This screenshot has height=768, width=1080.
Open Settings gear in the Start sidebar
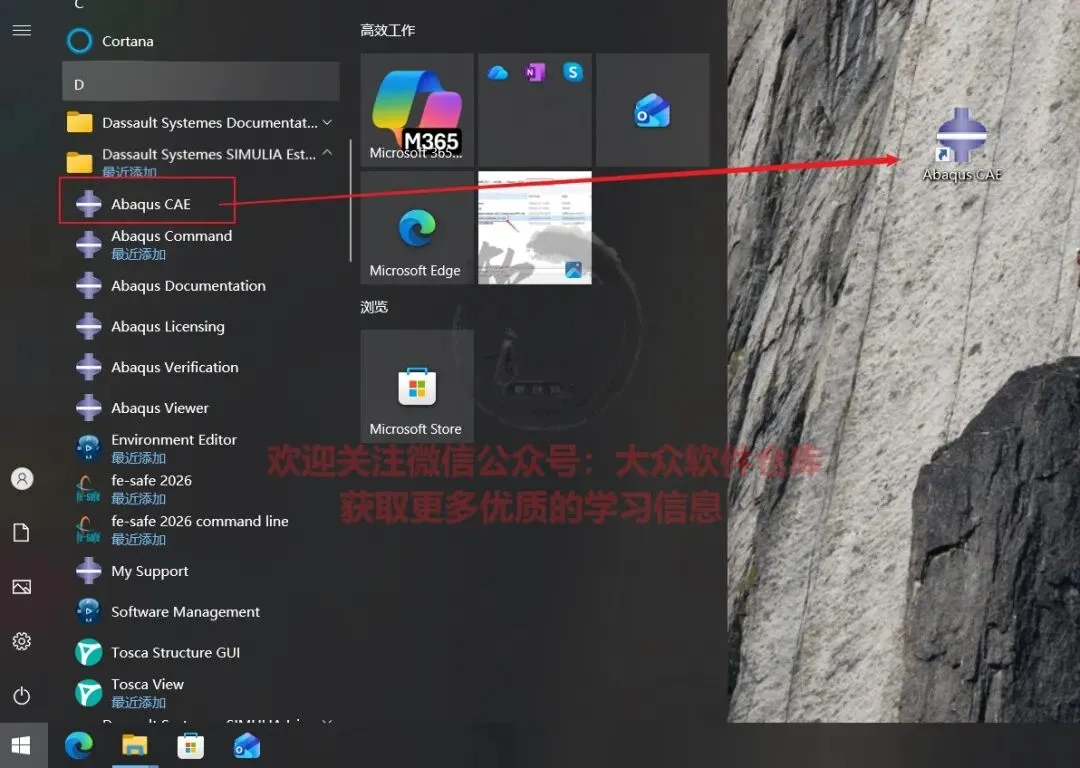(x=22, y=641)
